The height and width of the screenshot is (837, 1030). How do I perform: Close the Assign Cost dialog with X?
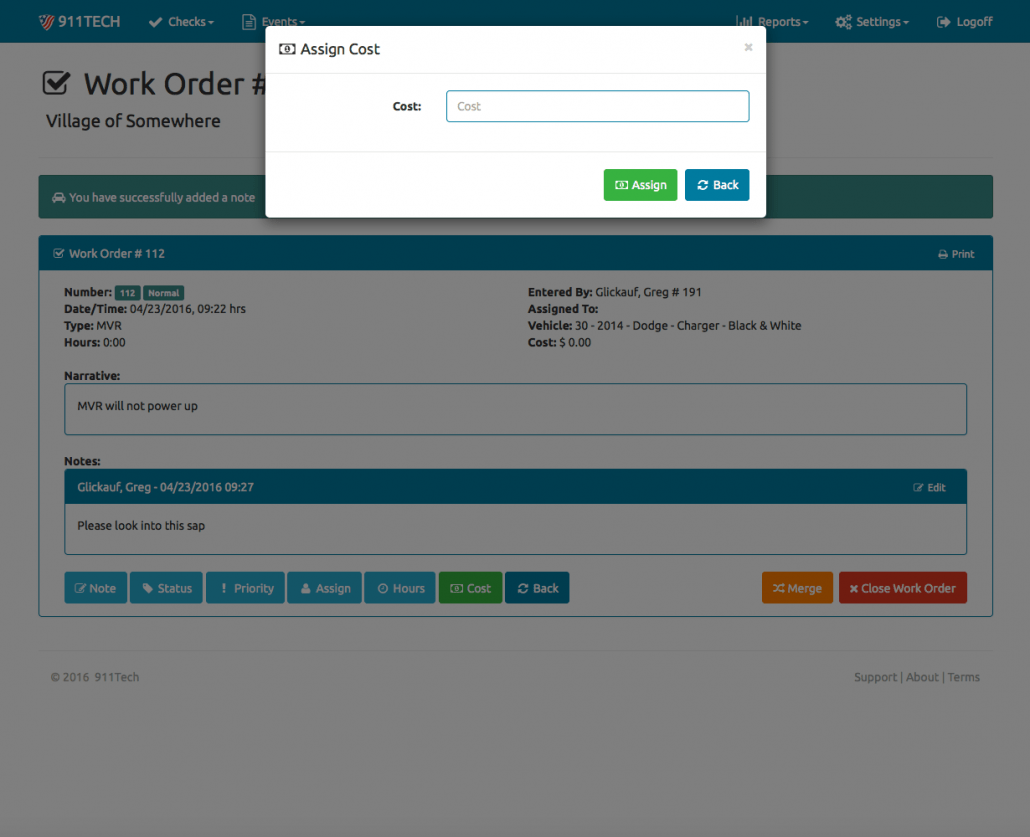click(748, 47)
